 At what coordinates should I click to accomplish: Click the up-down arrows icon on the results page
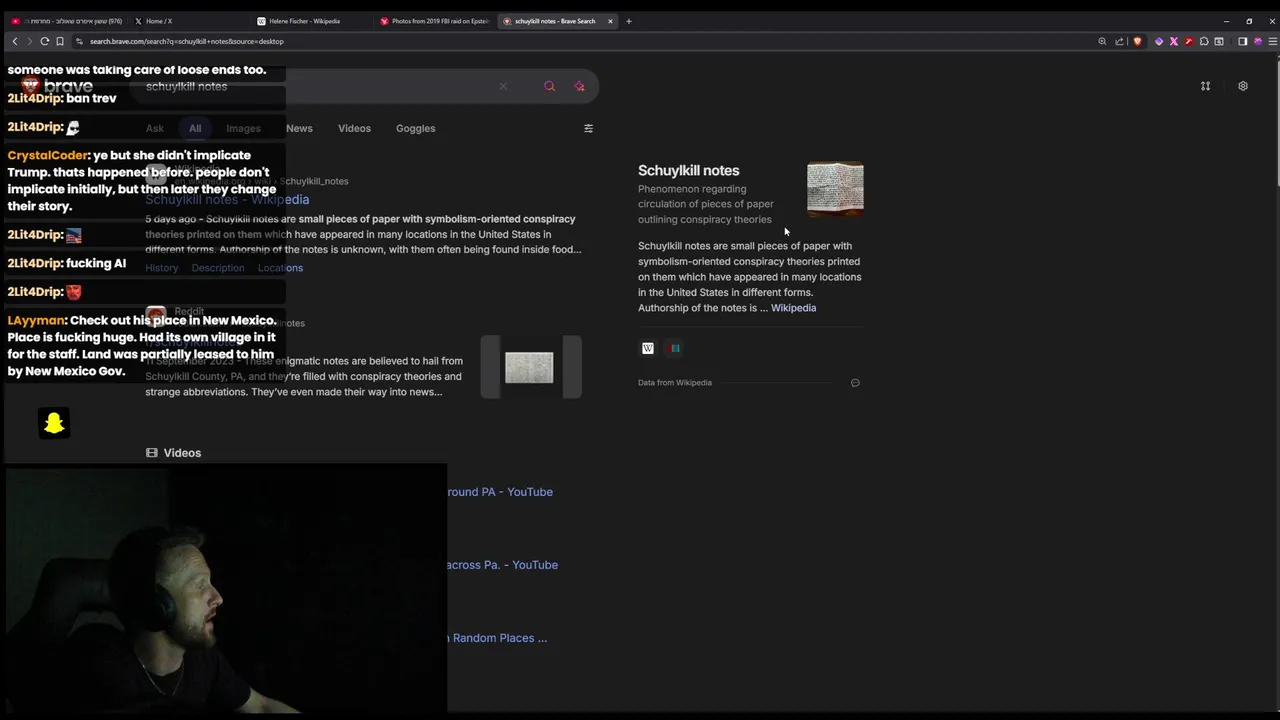[1205, 86]
